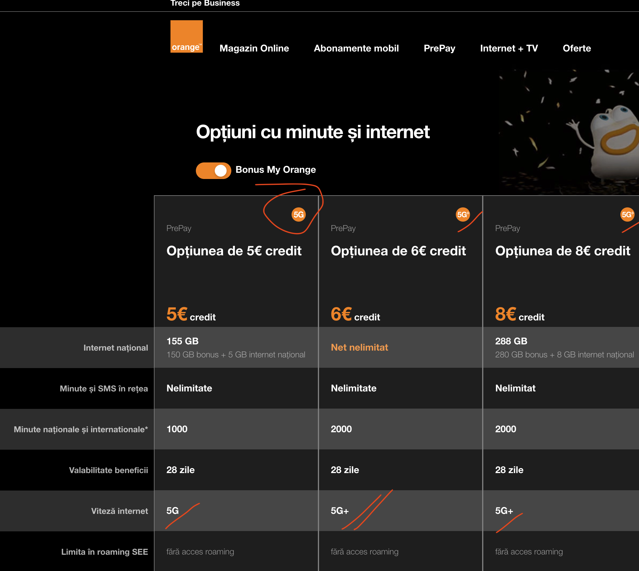The image size is (639, 571).
Task: Open the PrePay menu
Action: coord(439,49)
